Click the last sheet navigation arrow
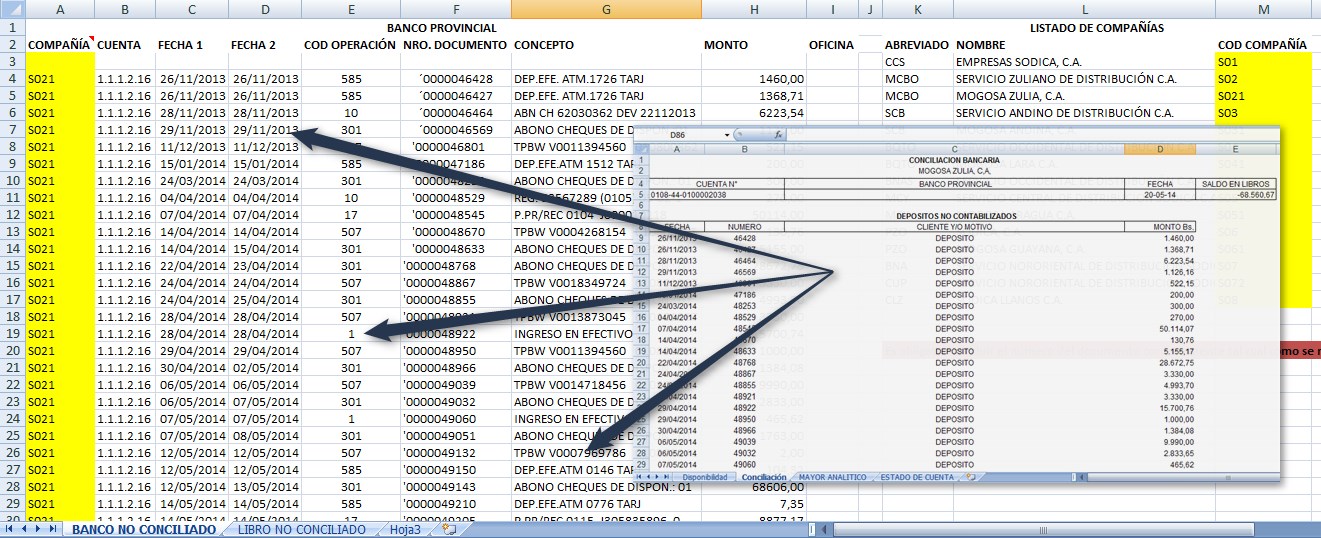Screen dimensions: 1321x538 53,529
